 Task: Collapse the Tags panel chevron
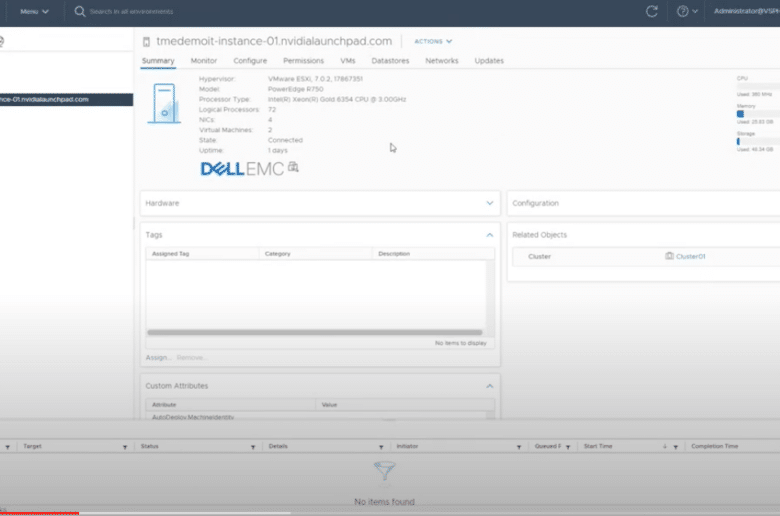tap(489, 235)
